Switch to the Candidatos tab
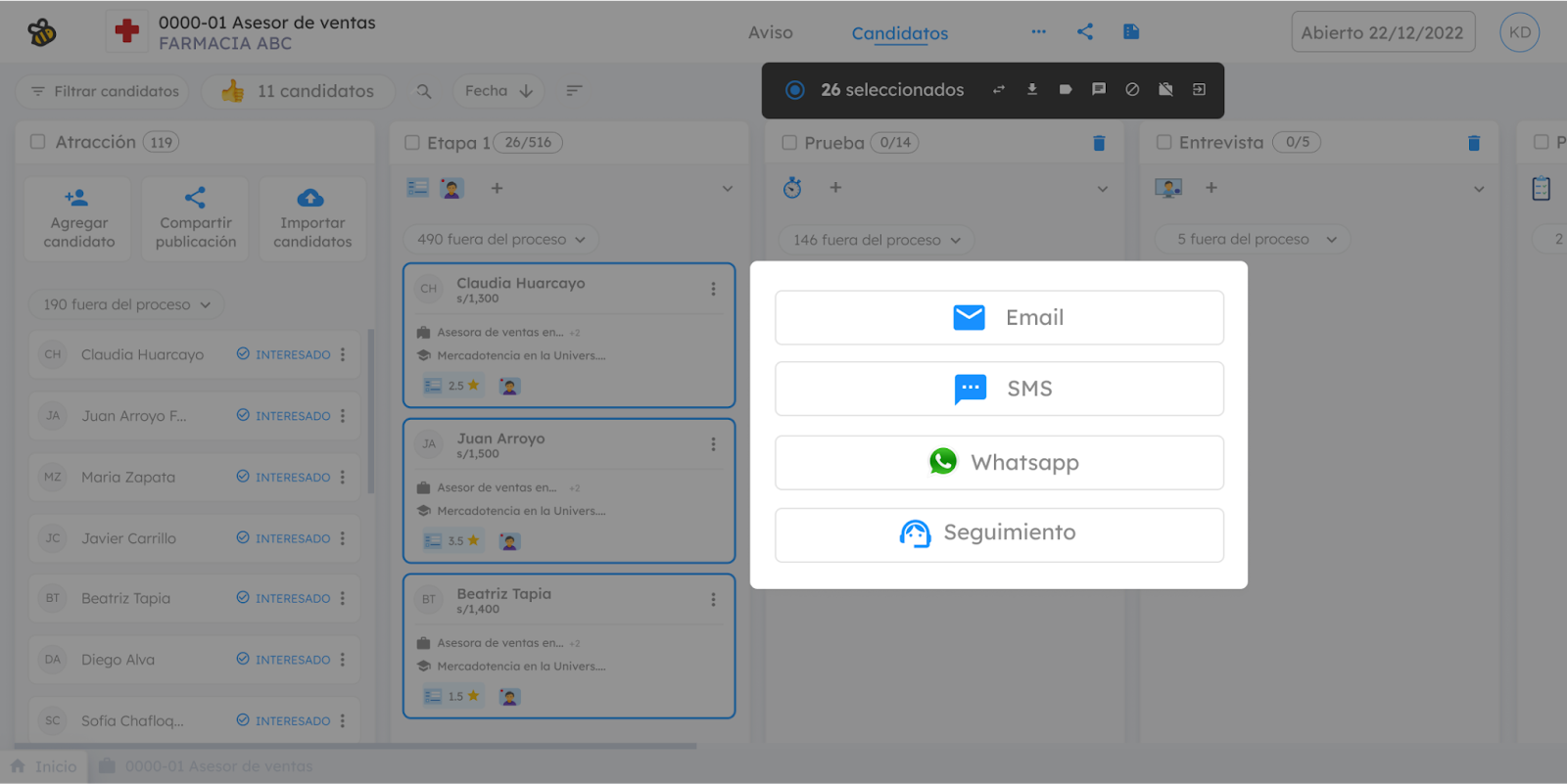This screenshot has height=784, width=1567. pos(900,33)
